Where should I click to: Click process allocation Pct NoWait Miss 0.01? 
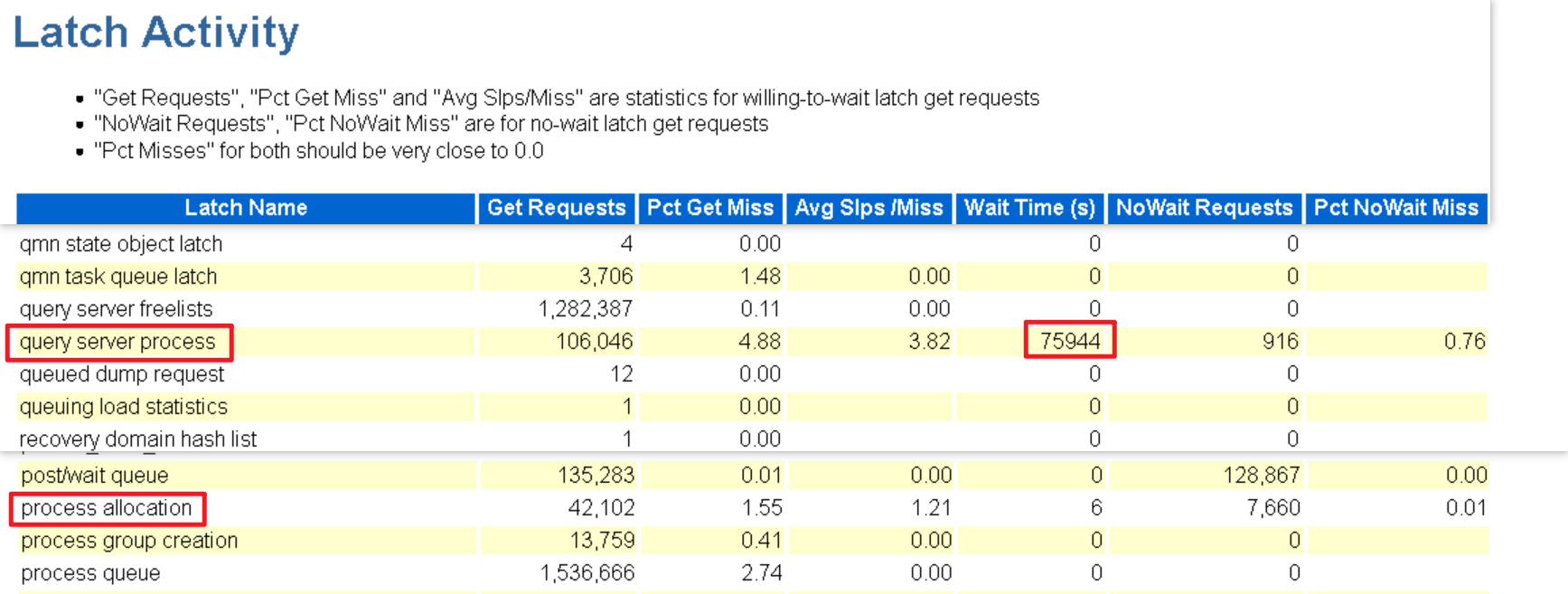pyautogui.click(x=1467, y=508)
